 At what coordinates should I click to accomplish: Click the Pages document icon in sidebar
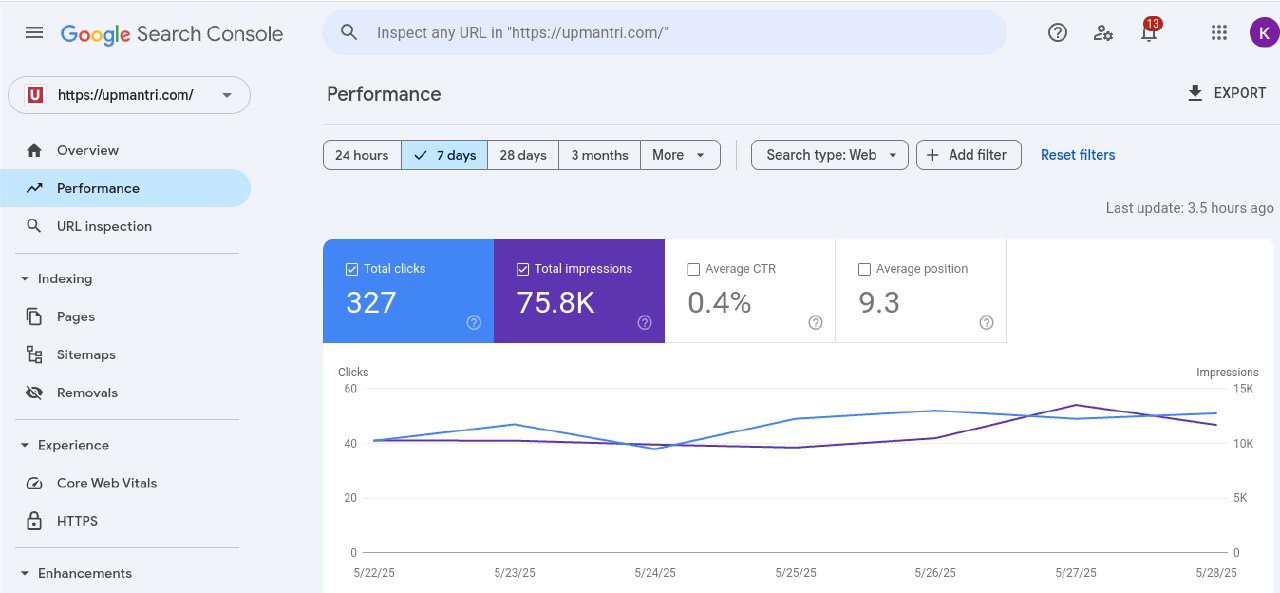point(35,317)
